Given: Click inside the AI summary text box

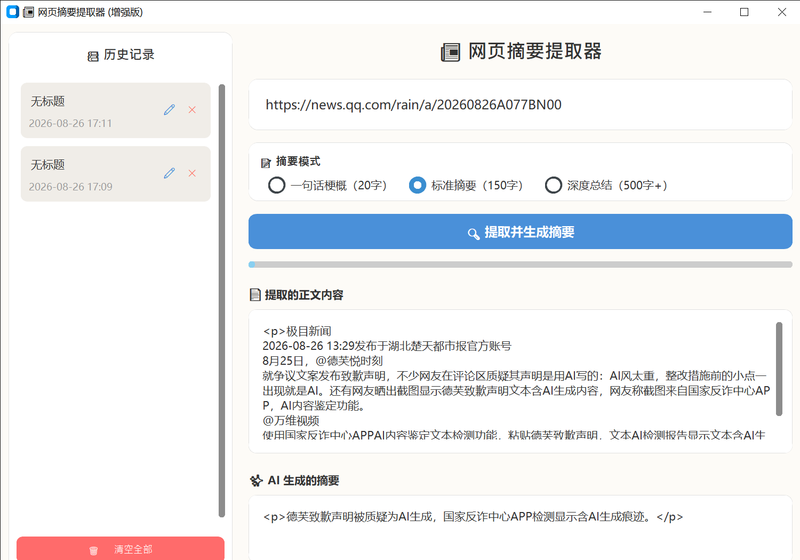Looking at the screenshot, I should point(520,528).
